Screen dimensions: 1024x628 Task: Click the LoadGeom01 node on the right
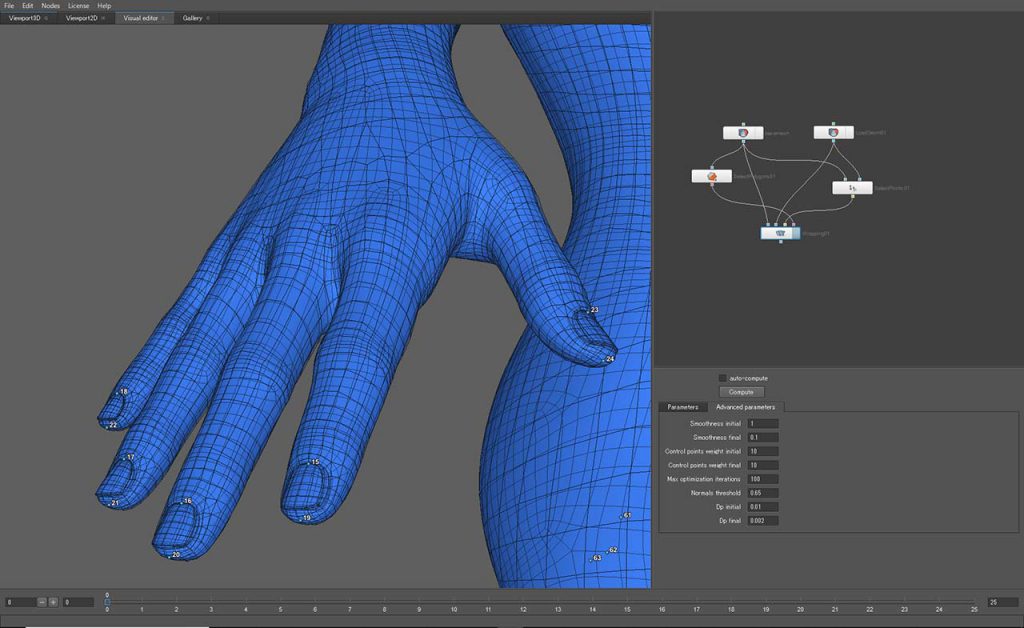pos(832,132)
